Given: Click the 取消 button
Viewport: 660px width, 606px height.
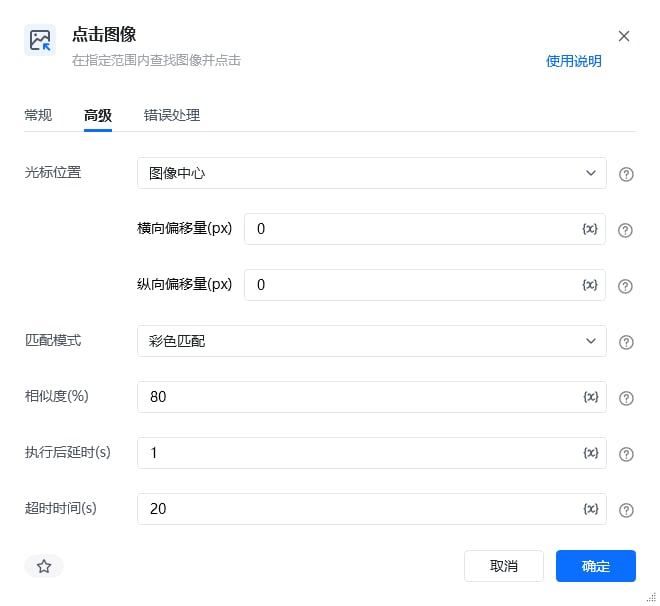Looking at the screenshot, I should (x=504, y=566).
